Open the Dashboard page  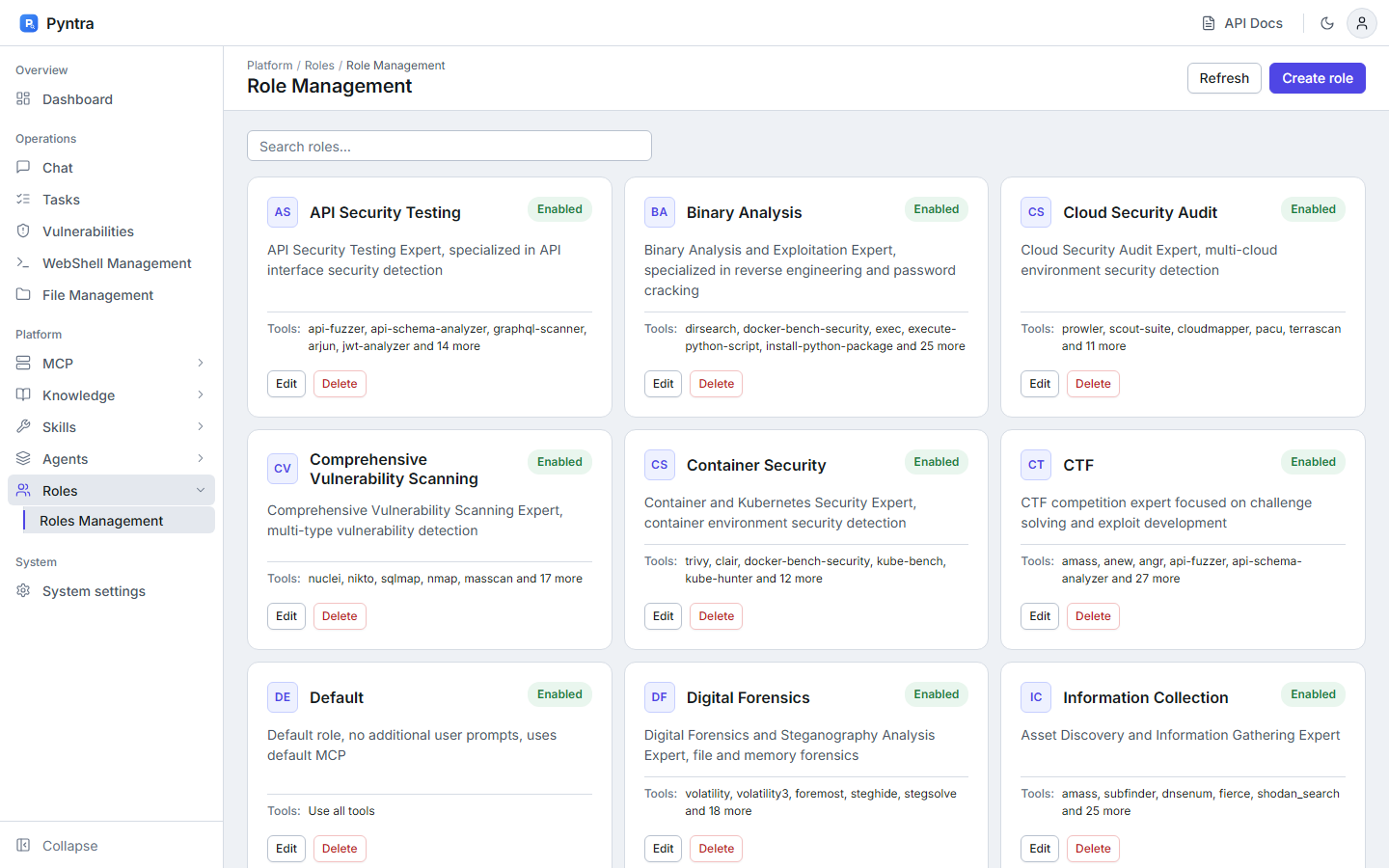(111, 99)
